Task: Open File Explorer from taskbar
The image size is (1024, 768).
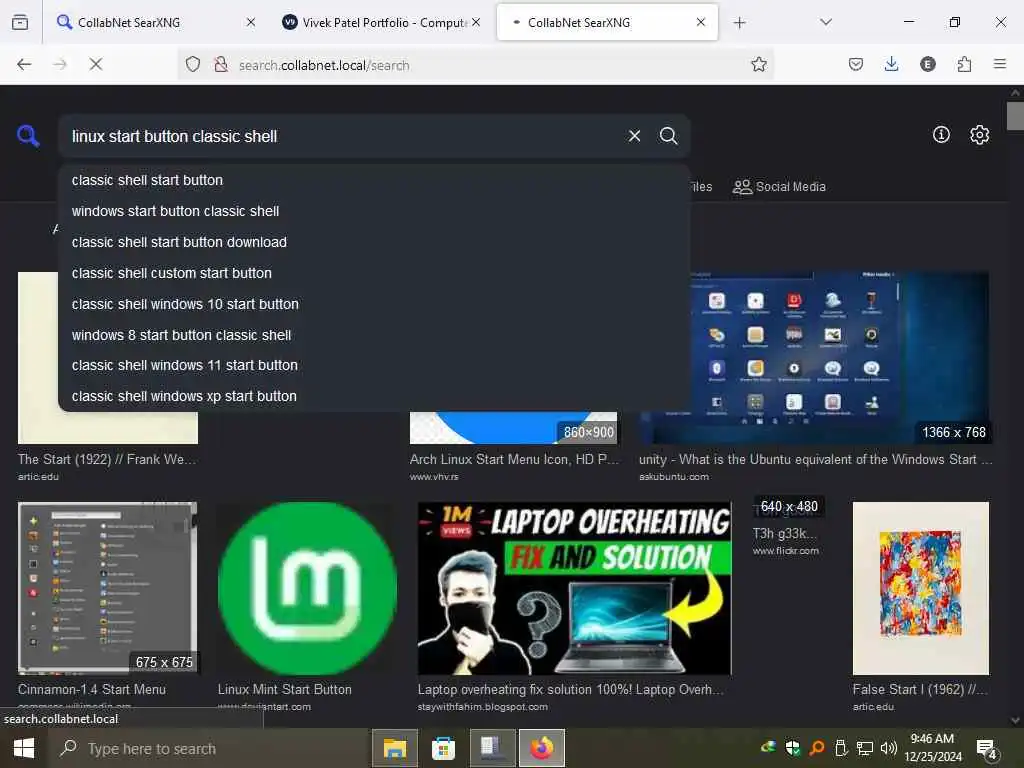Action: (x=394, y=748)
